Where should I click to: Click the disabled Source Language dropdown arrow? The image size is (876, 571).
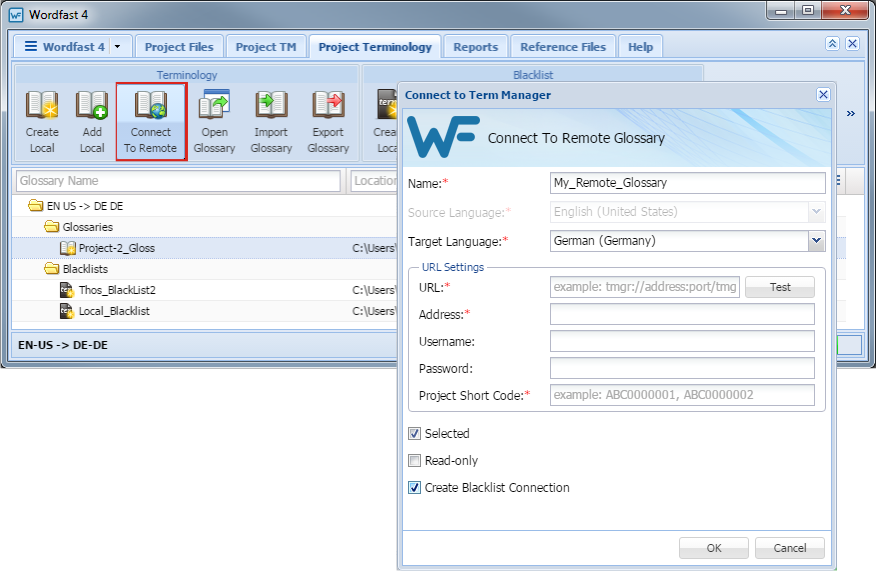[816, 212]
